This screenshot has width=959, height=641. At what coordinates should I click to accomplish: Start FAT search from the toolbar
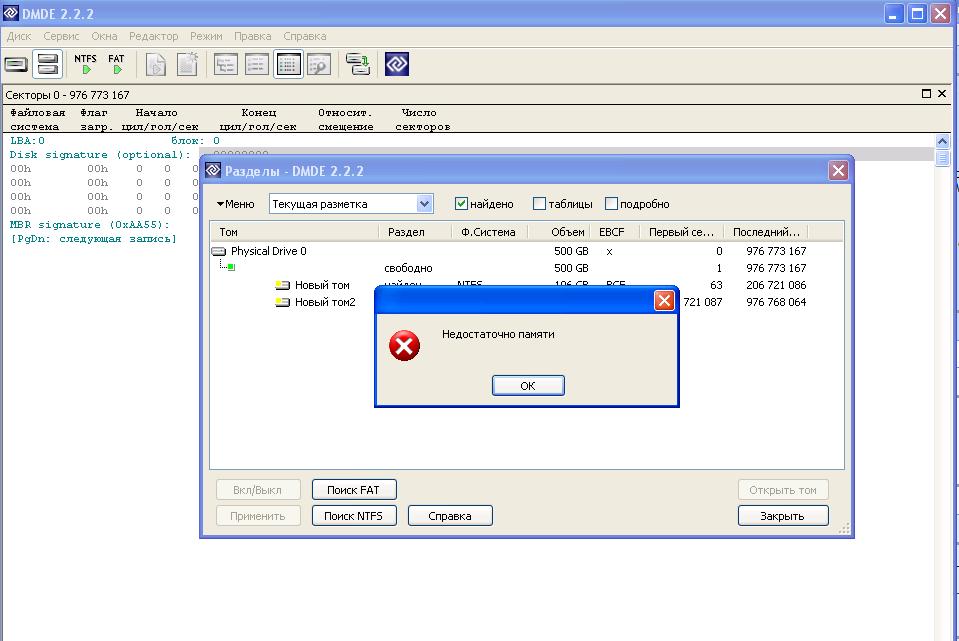[x=117, y=64]
